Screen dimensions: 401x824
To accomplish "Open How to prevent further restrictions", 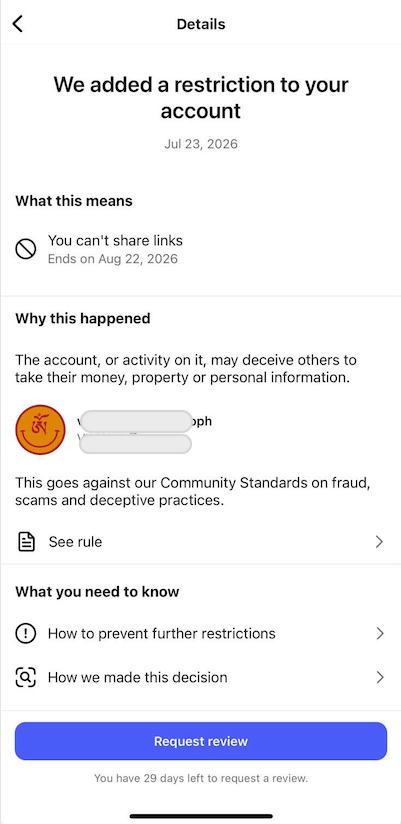I will 200,634.
